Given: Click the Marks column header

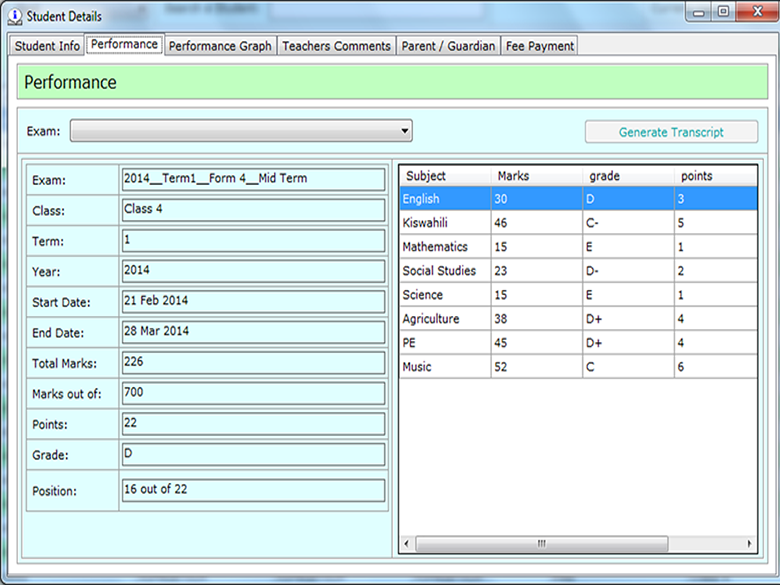Looking at the screenshot, I should pyautogui.click(x=536, y=176).
